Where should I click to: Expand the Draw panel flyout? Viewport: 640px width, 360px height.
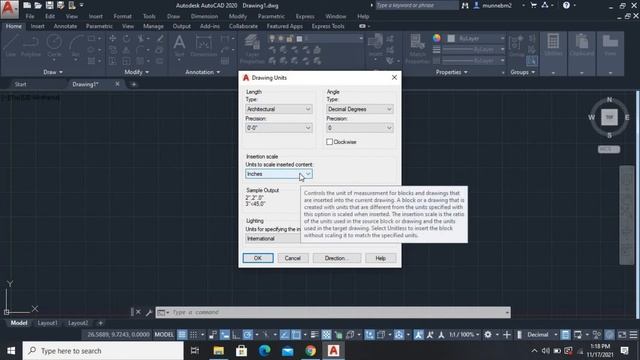53,72
